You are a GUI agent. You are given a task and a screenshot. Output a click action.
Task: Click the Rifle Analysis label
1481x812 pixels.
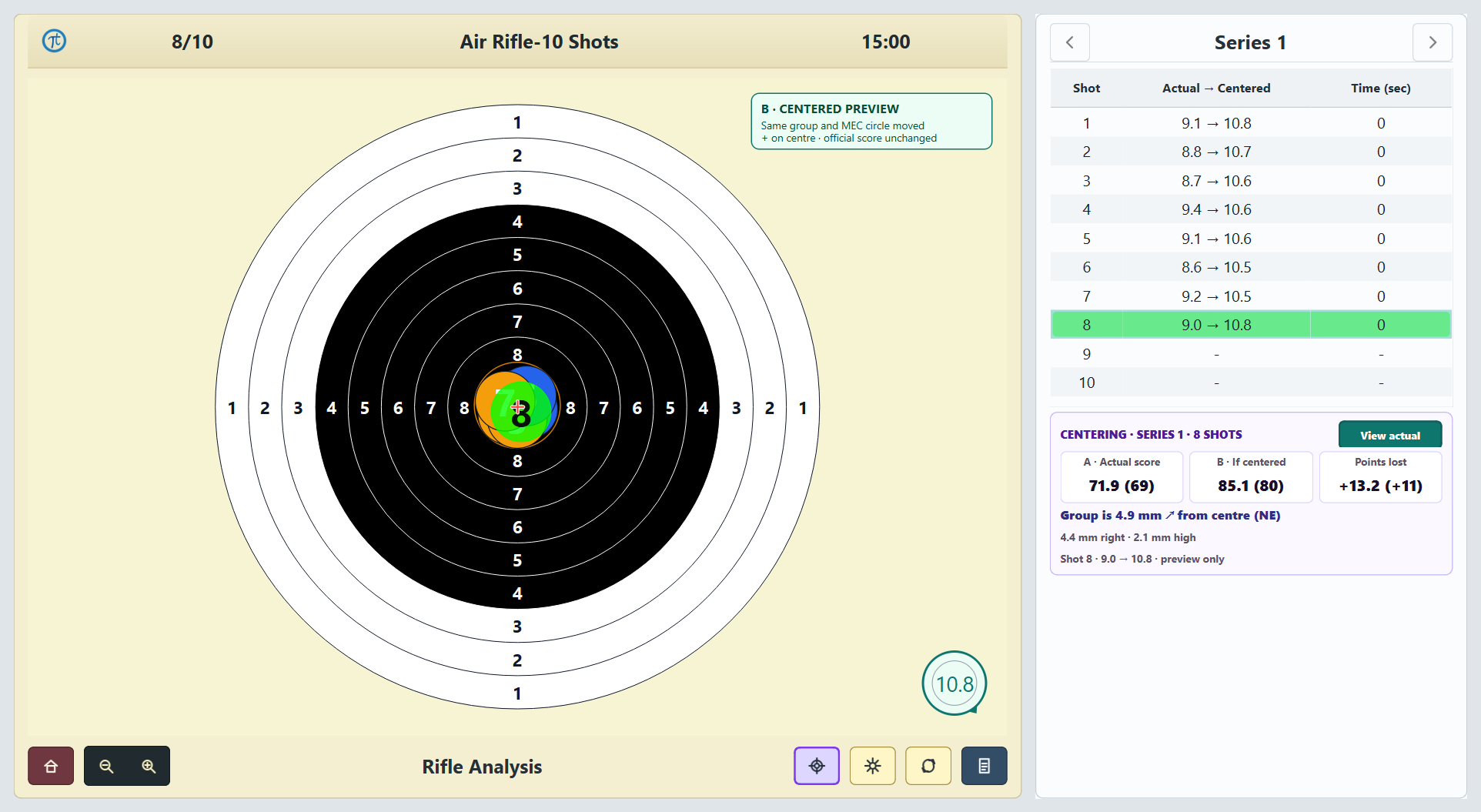point(482,767)
